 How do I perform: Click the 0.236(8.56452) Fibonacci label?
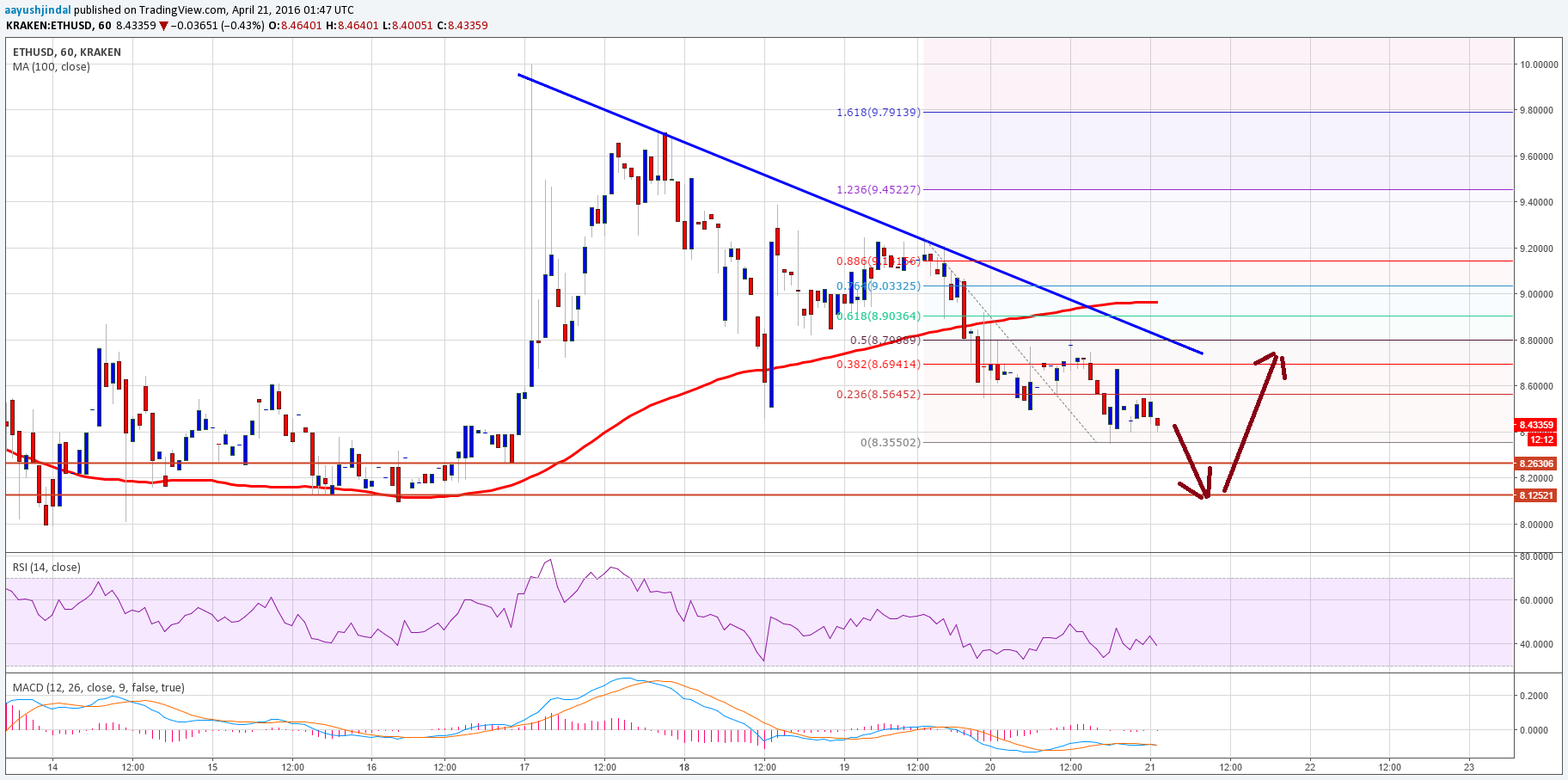tap(878, 395)
